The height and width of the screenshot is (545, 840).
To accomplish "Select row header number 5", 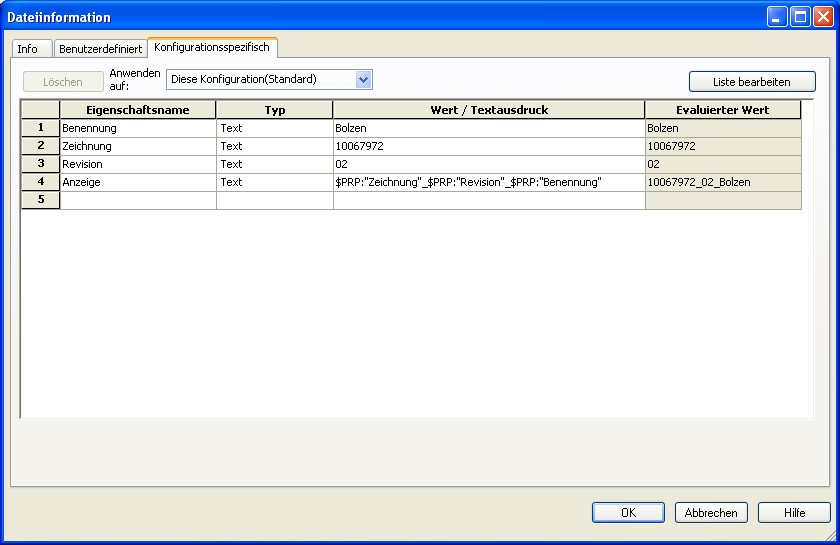I will 41,200.
